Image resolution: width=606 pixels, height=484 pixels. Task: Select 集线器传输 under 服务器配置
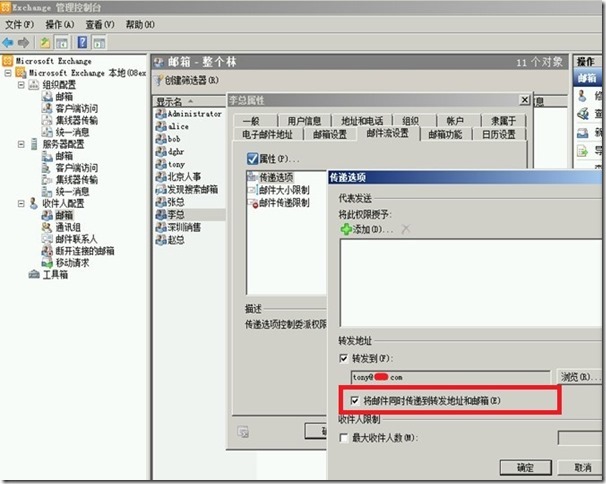coord(70,180)
